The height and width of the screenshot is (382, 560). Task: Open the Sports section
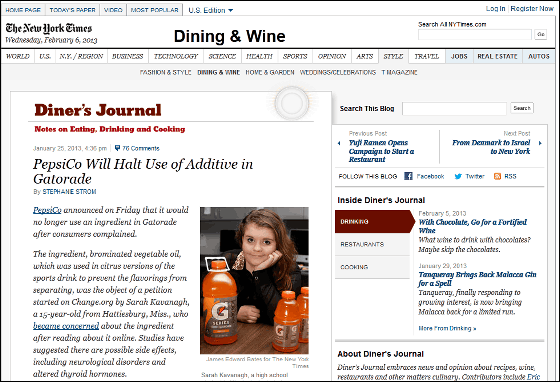click(x=295, y=56)
